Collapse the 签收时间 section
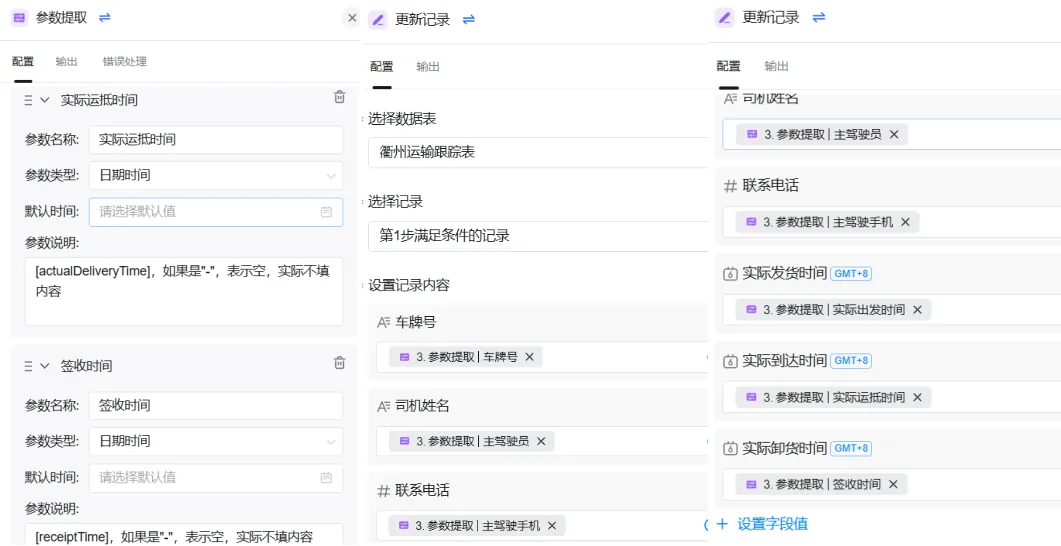Image resolution: width=1061 pixels, height=546 pixels. 45,366
